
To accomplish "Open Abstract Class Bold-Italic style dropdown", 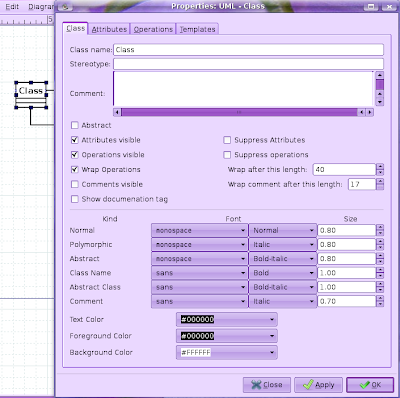I will point(283,287).
